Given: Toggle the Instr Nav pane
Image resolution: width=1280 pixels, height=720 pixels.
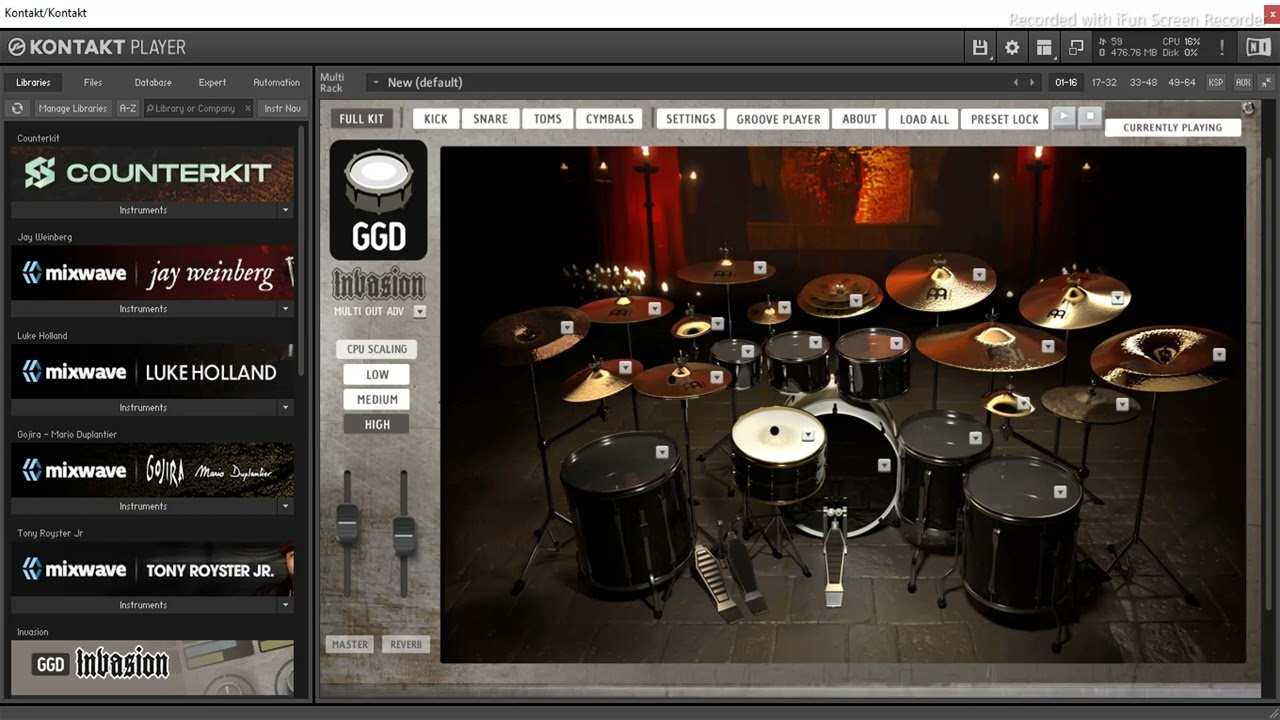Looking at the screenshot, I should 281,108.
